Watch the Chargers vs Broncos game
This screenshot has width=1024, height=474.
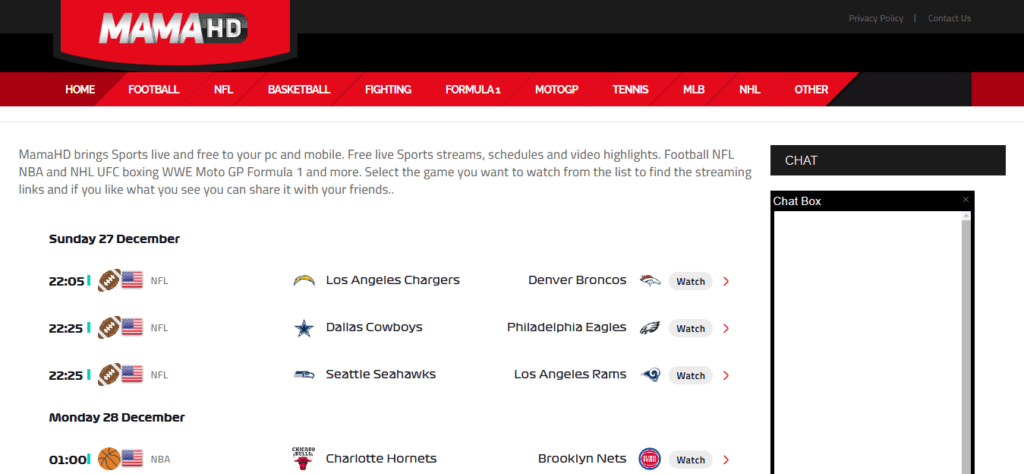[x=690, y=281]
